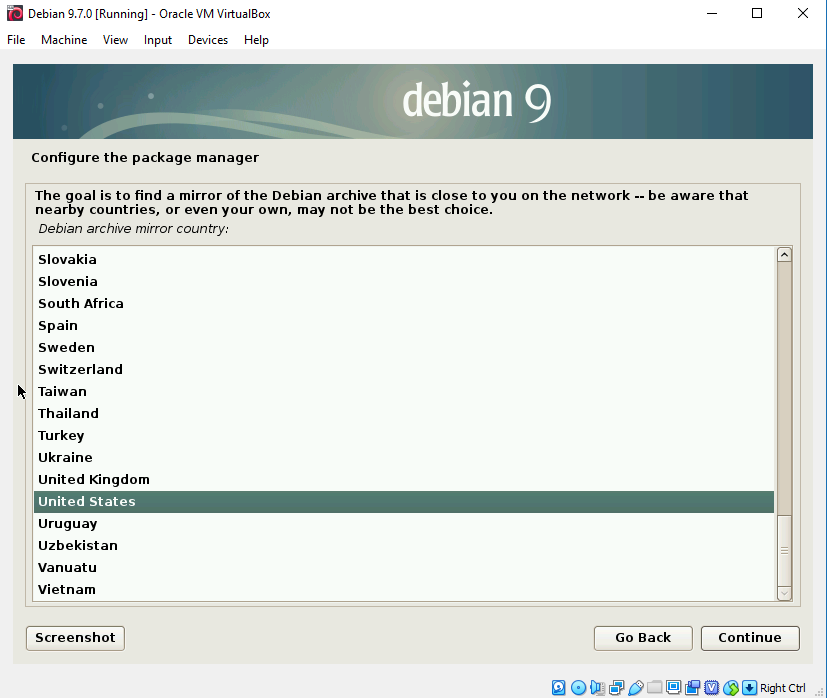The image size is (827, 698).
Task: Click the network adapters status icon
Action: click(x=616, y=687)
